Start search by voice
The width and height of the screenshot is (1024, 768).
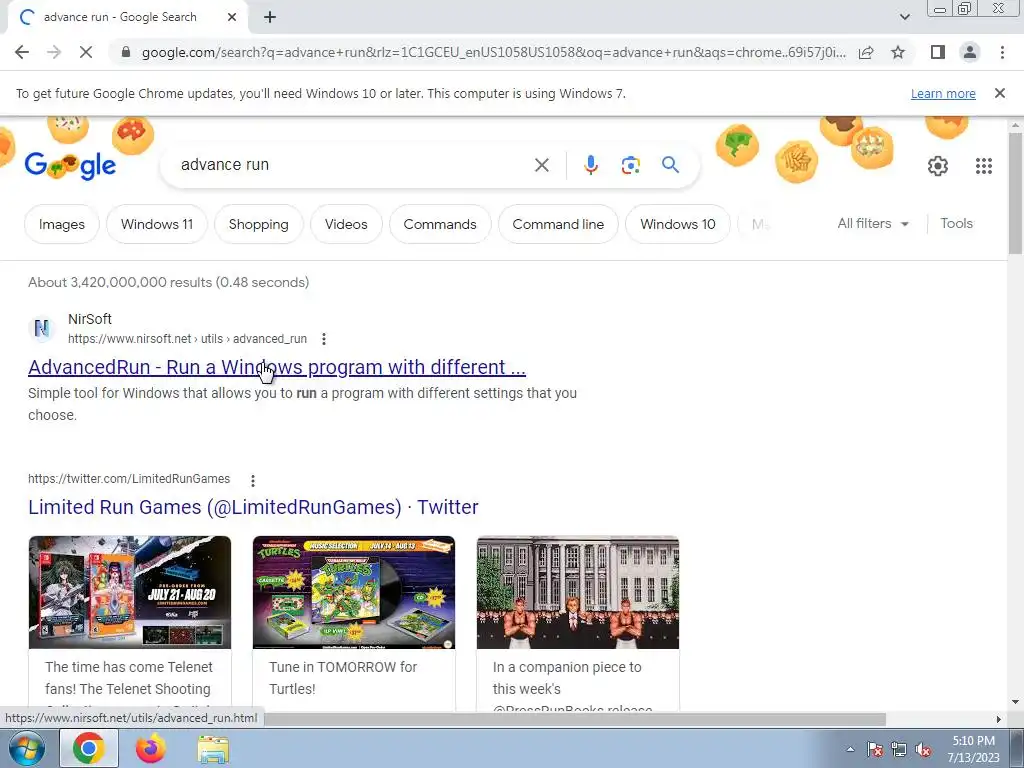590,165
